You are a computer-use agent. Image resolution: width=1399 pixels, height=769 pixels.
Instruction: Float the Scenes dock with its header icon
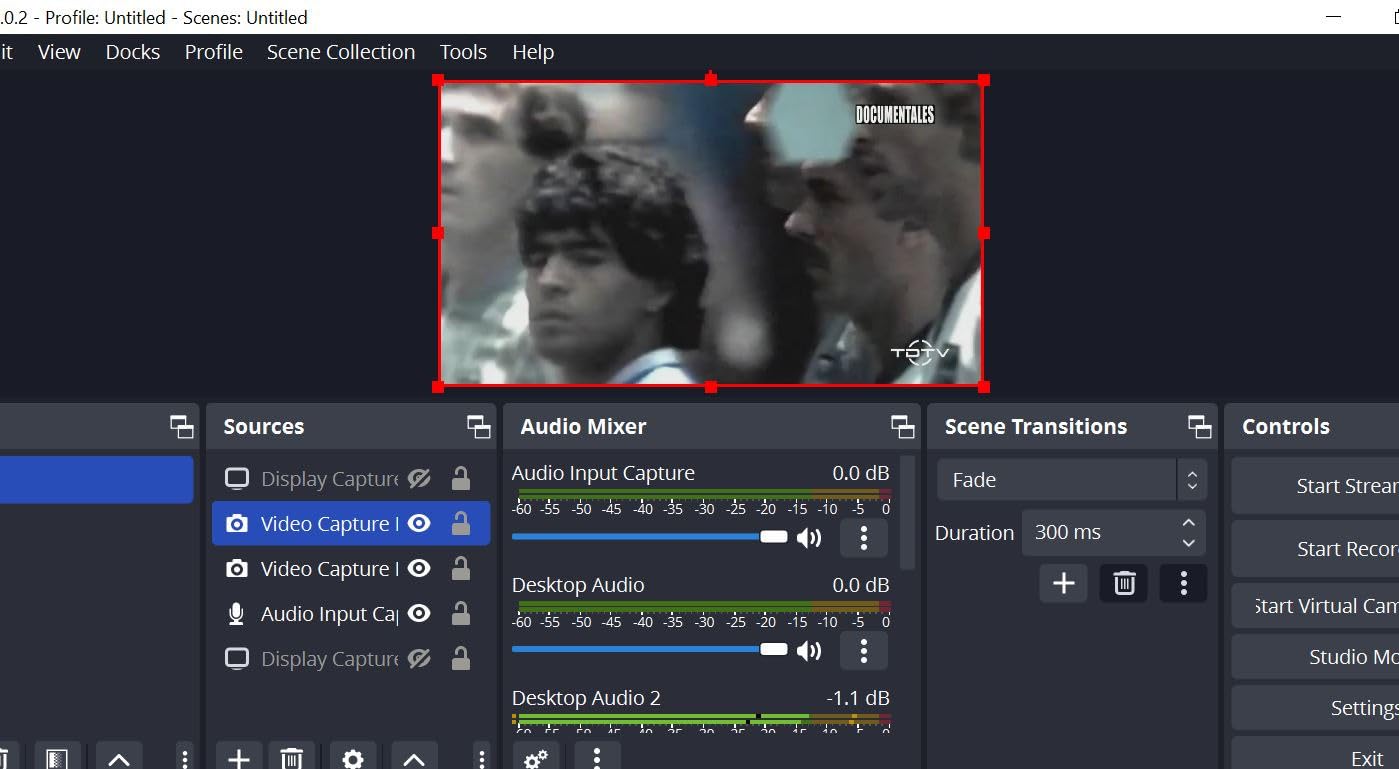(182, 427)
